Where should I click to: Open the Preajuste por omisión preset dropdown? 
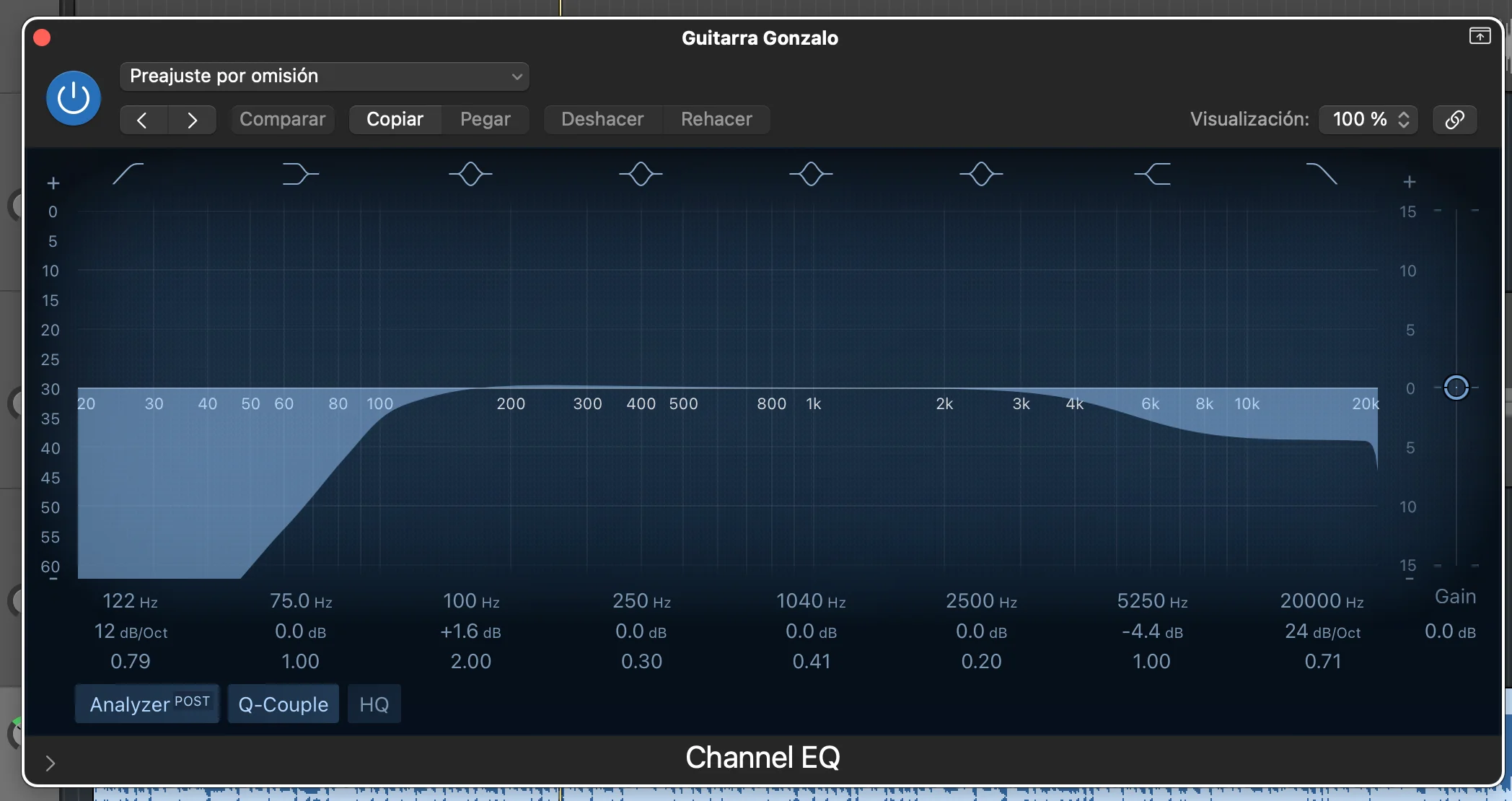click(x=325, y=76)
